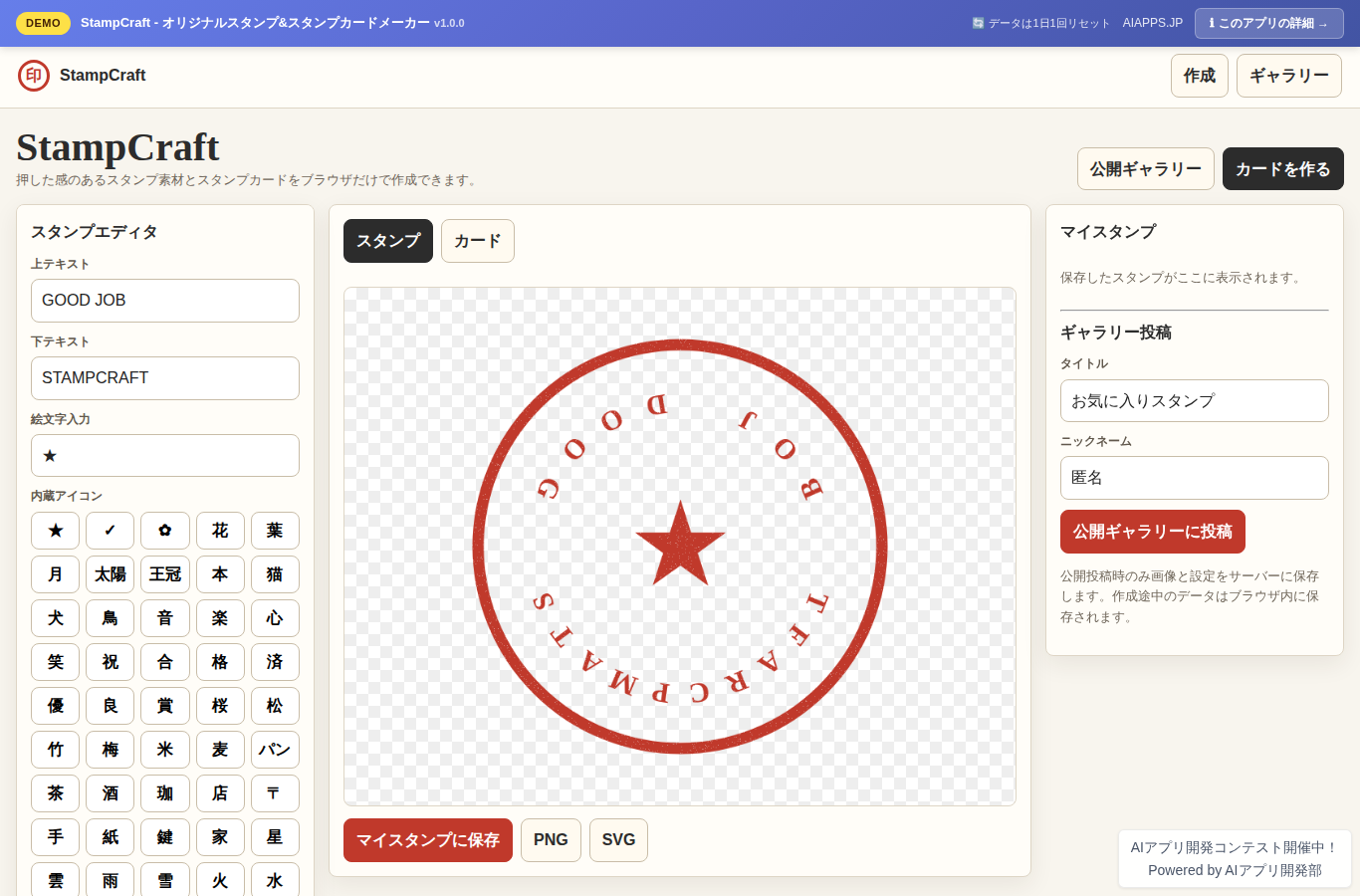Choose the ✓ checkmark built-in icon
The height and width of the screenshot is (896, 1360).
click(111, 531)
